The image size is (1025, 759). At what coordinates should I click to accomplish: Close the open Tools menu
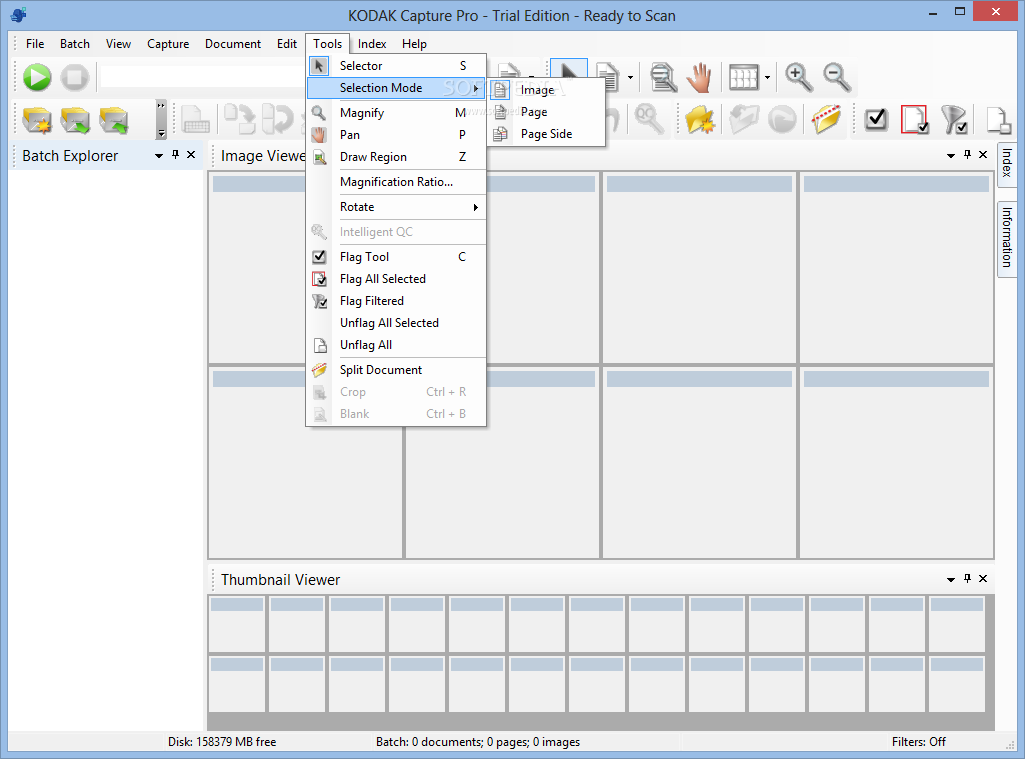(x=328, y=44)
